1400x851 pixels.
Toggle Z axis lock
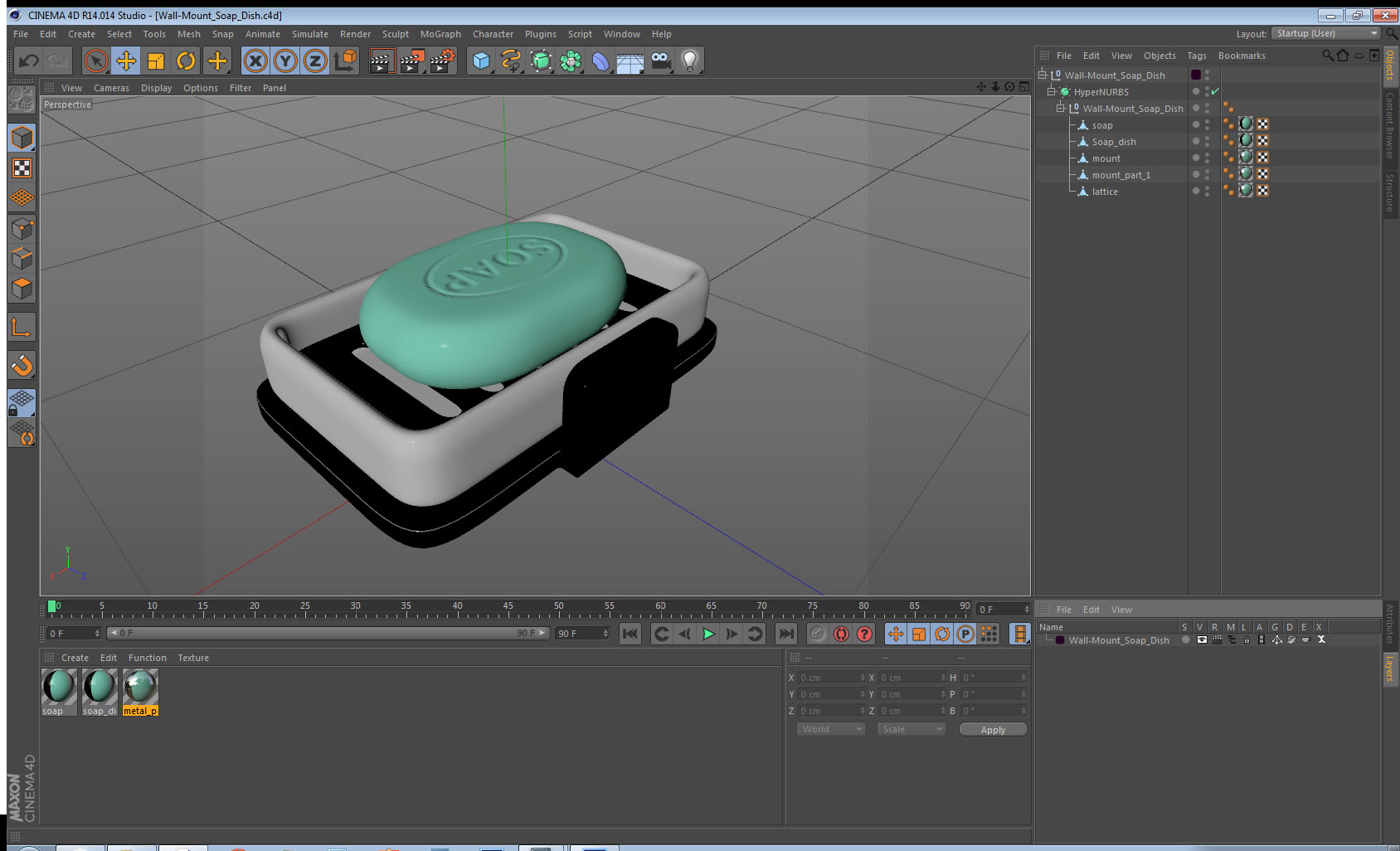pos(315,61)
